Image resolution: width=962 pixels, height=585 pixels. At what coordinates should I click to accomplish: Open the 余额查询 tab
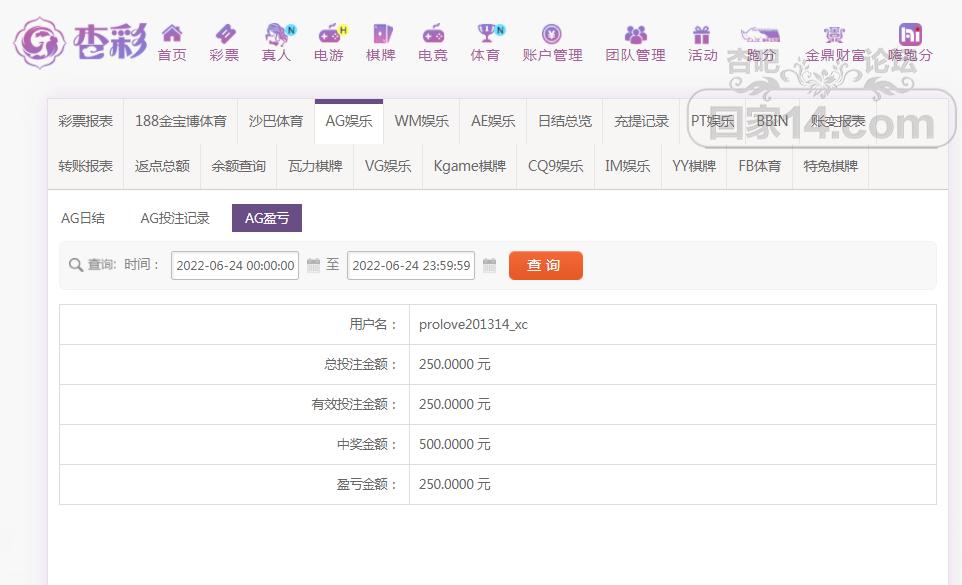[238, 166]
